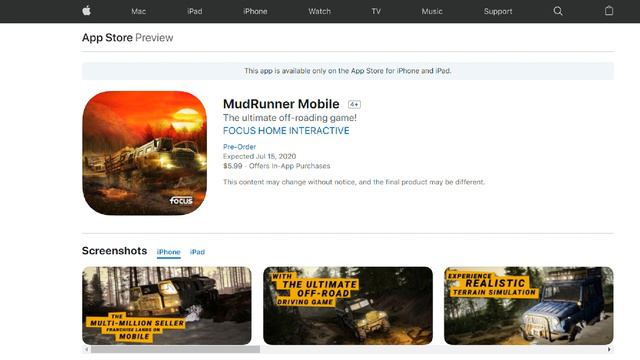
Task: Click the Realistic Terrain Simulation screenshot
Action: pyautogui.click(x=529, y=306)
